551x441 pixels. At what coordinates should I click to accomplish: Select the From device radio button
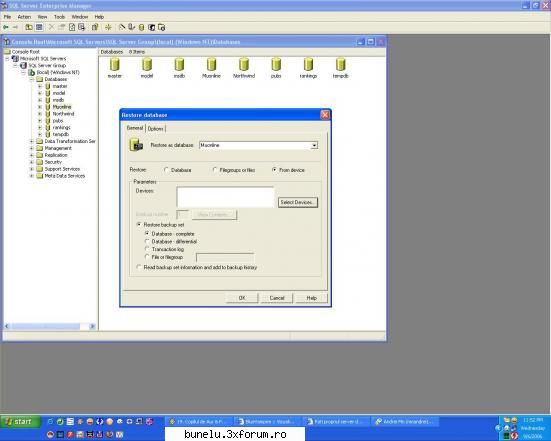tap(274, 170)
